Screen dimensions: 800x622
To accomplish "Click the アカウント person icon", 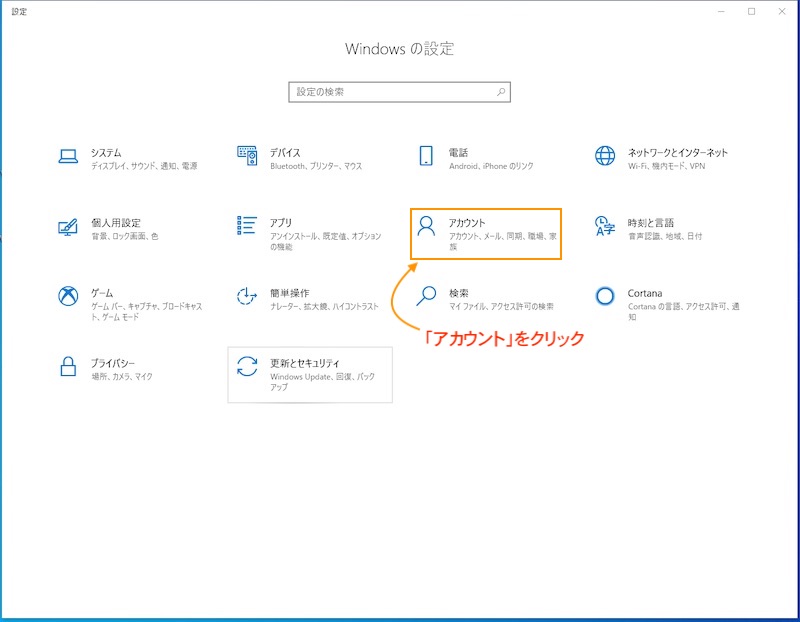I will tap(426, 226).
